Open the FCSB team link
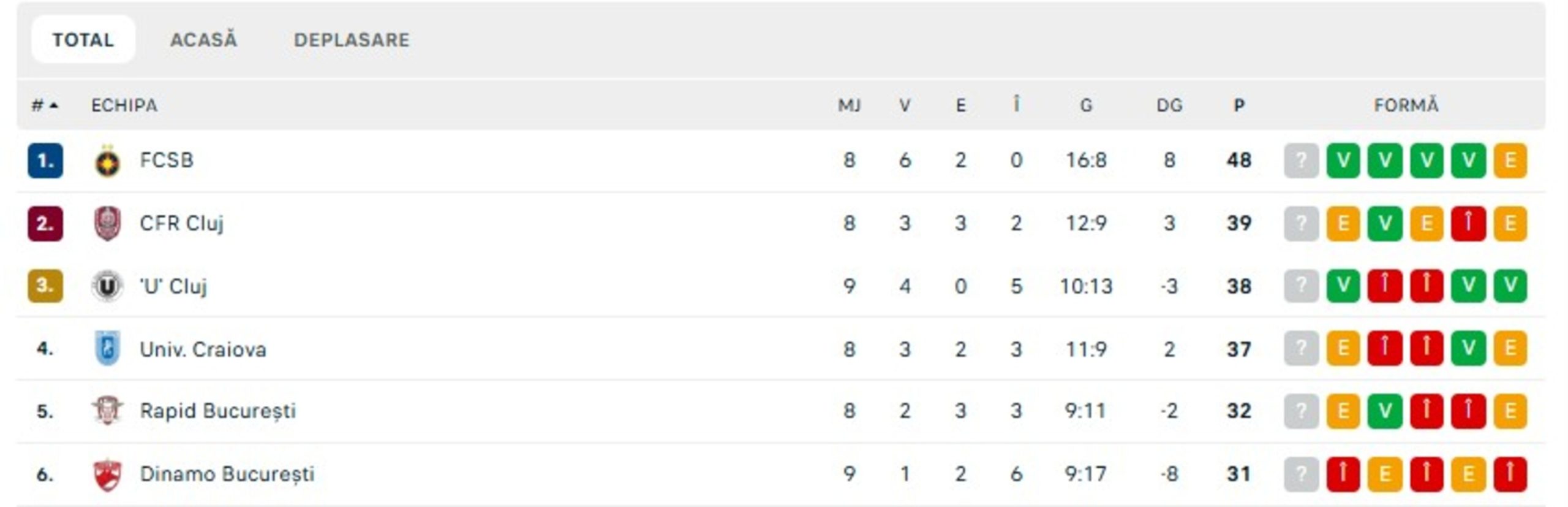The image size is (1568, 507). [167, 161]
